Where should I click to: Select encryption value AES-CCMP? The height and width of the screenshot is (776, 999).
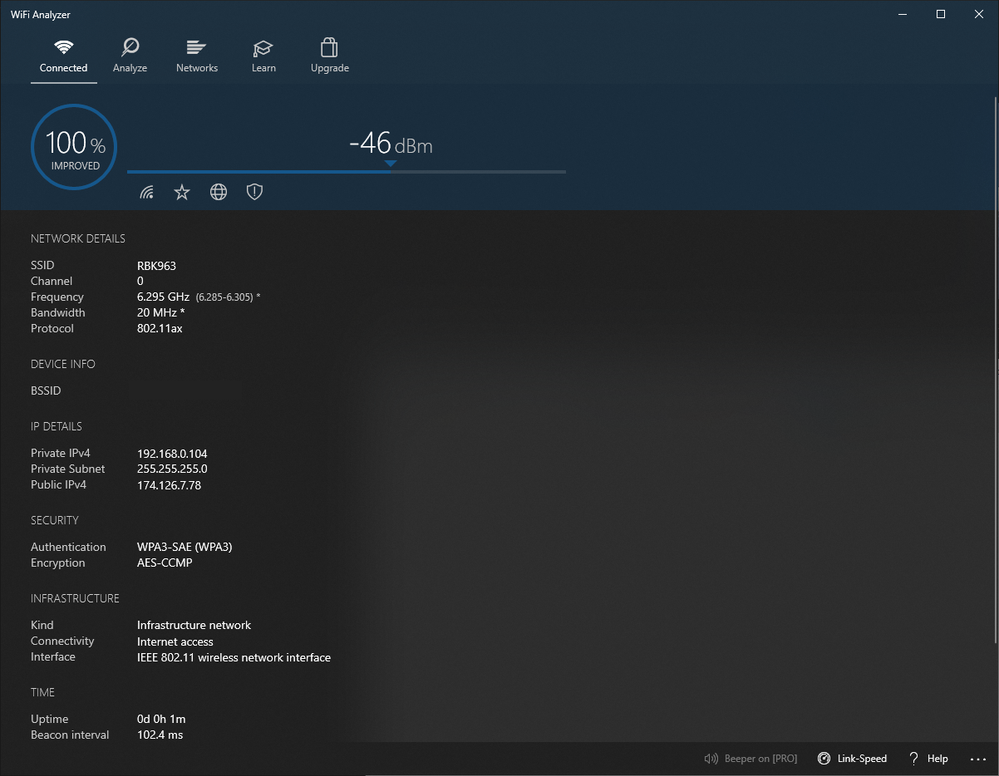coord(164,563)
